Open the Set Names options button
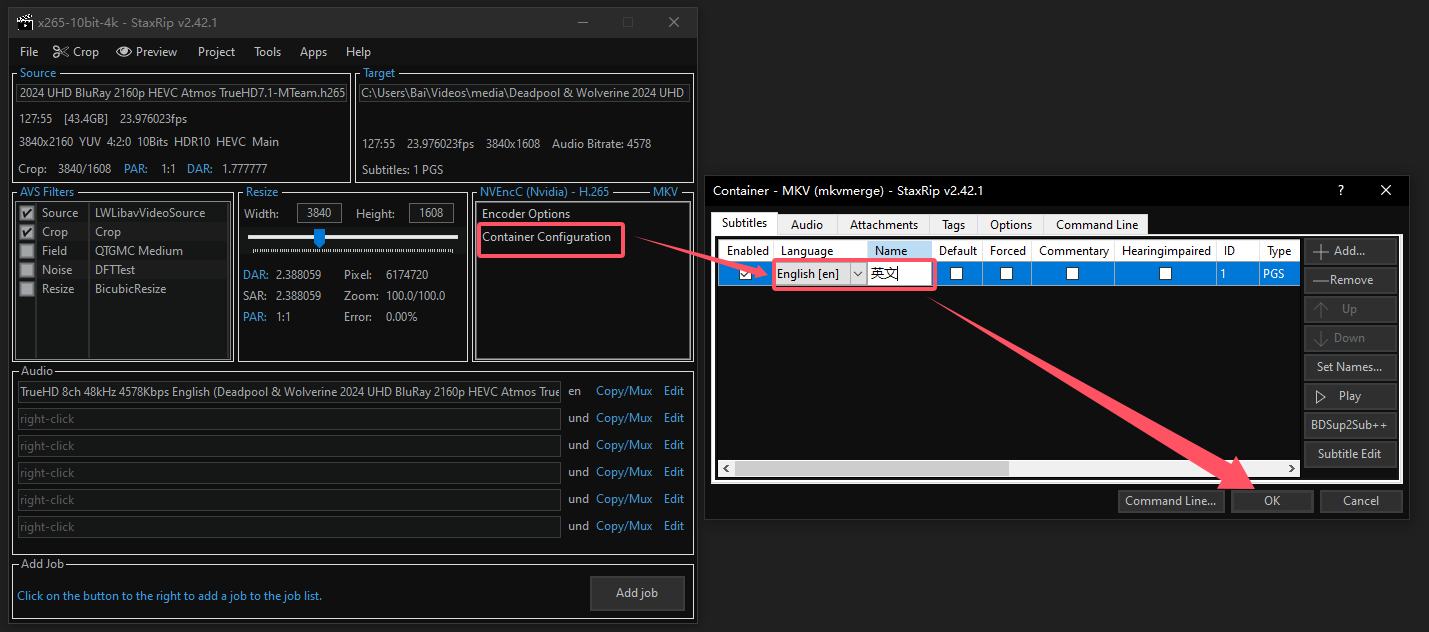This screenshot has width=1429, height=632. (1349, 367)
